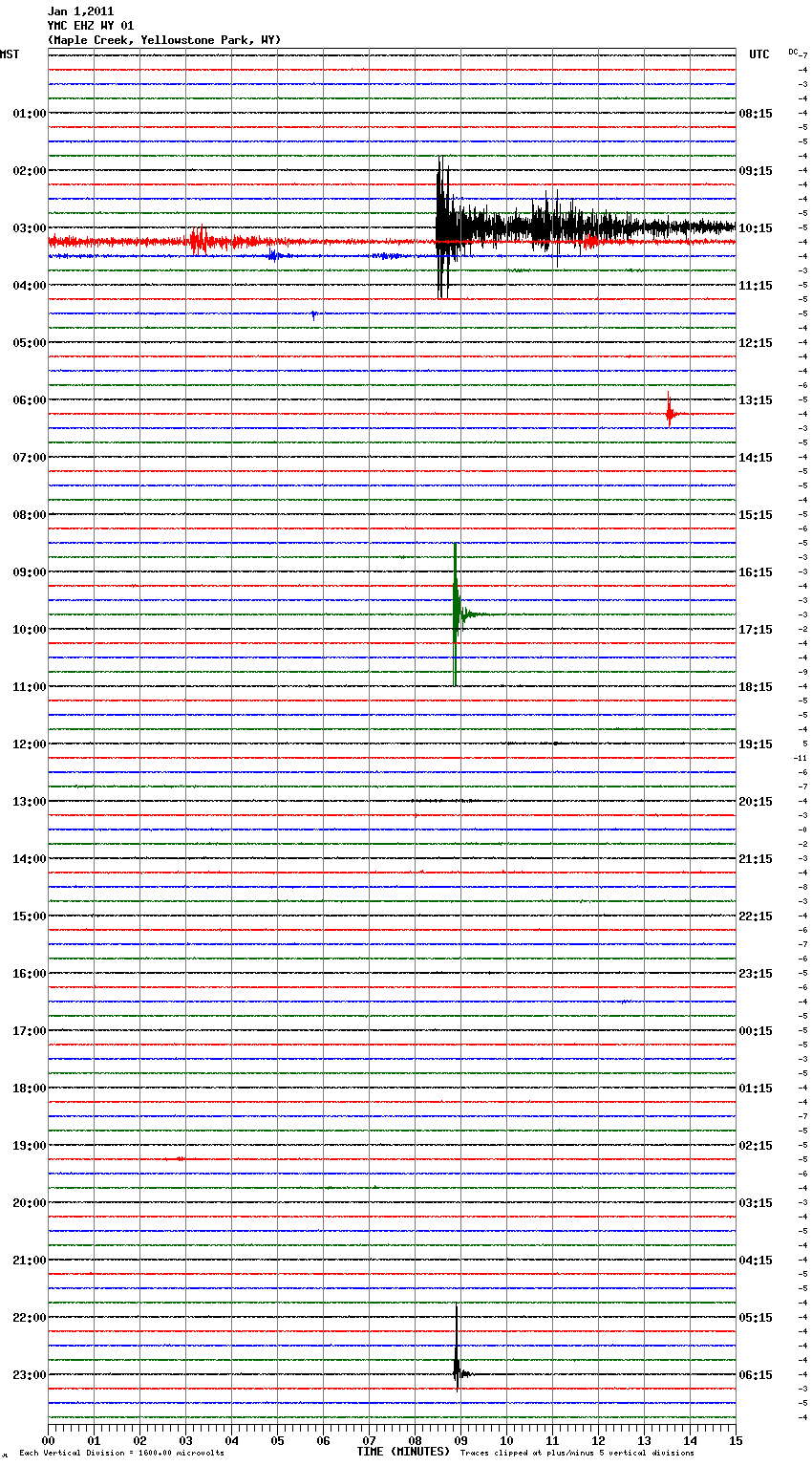Select the 01:00 MST time label
This screenshot has height=1466, width=812.
click(x=30, y=113)
